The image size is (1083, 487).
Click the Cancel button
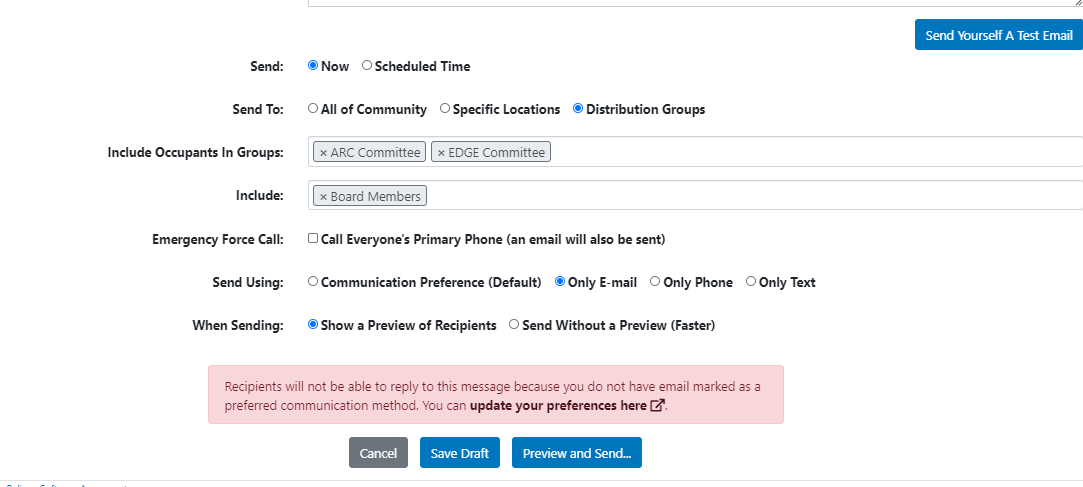pyautogui.click(x=378, y=452)
